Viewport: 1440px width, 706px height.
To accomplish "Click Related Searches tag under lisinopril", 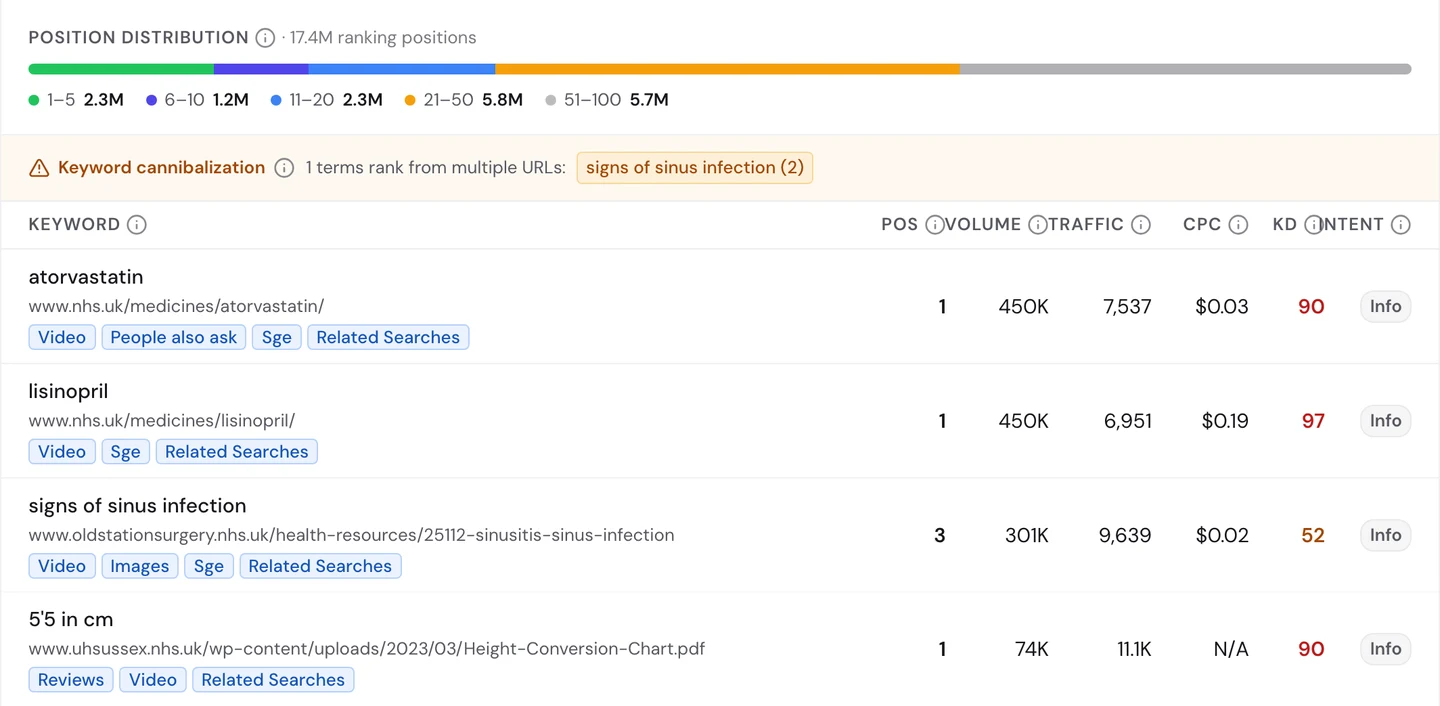I will pyautogui.click(x=236, y=452).
